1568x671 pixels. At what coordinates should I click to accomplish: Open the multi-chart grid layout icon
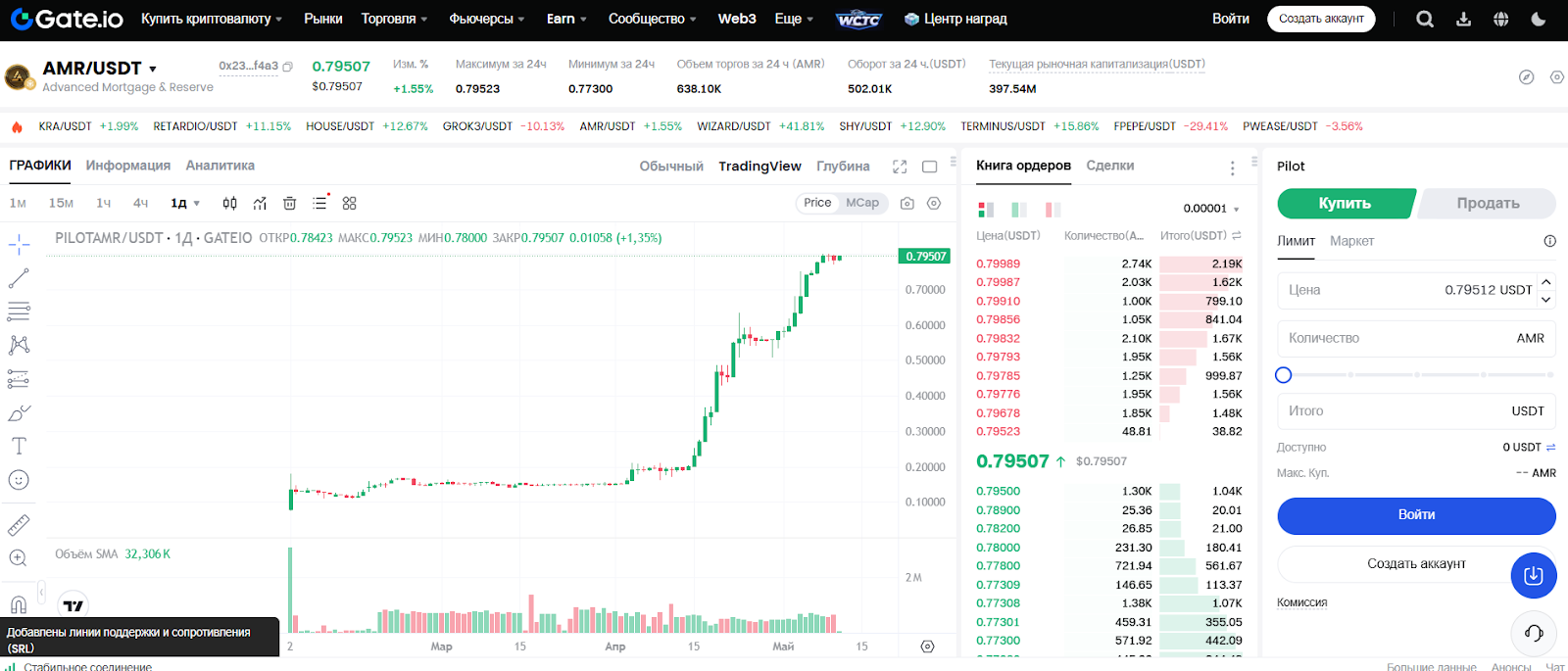click(350, 203)
